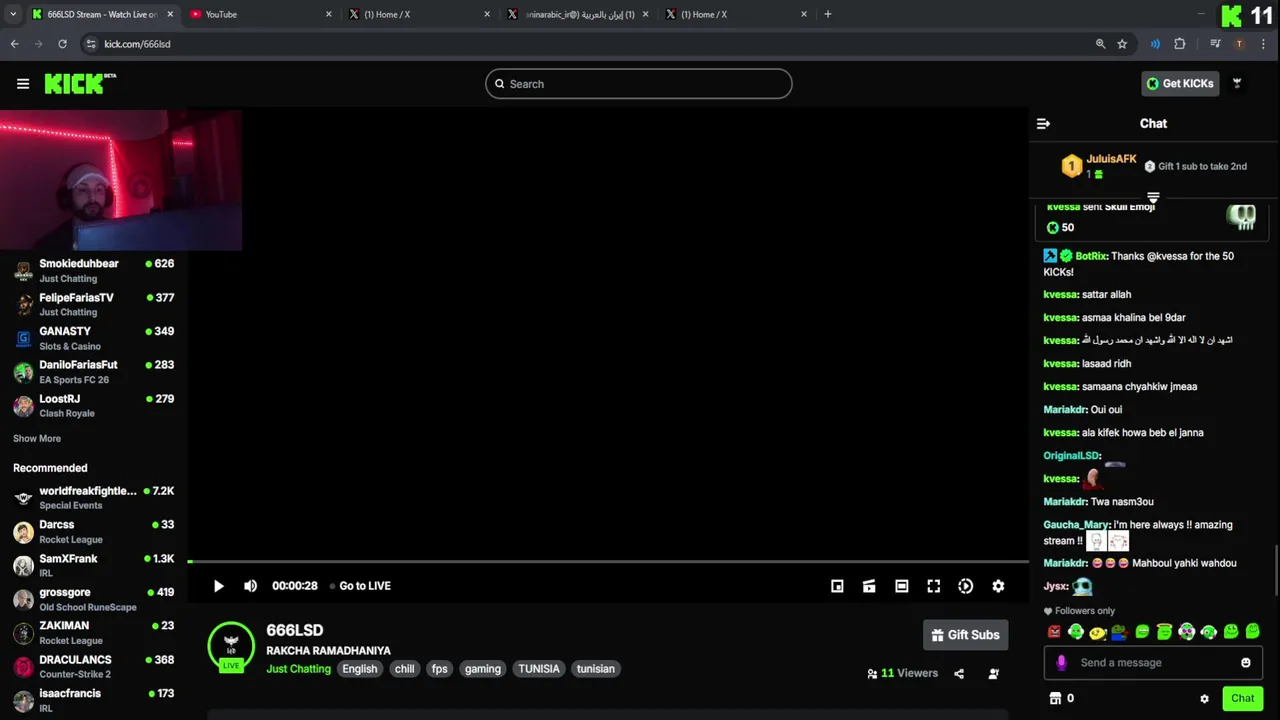1280x720 pixels.
Task: Select the fps tag
Action: [x=439, y=669]
